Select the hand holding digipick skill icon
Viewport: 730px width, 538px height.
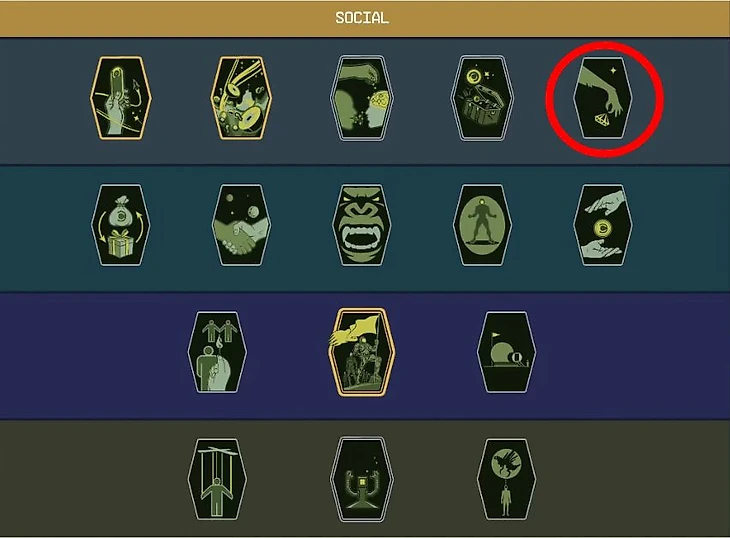coord(121,98)
